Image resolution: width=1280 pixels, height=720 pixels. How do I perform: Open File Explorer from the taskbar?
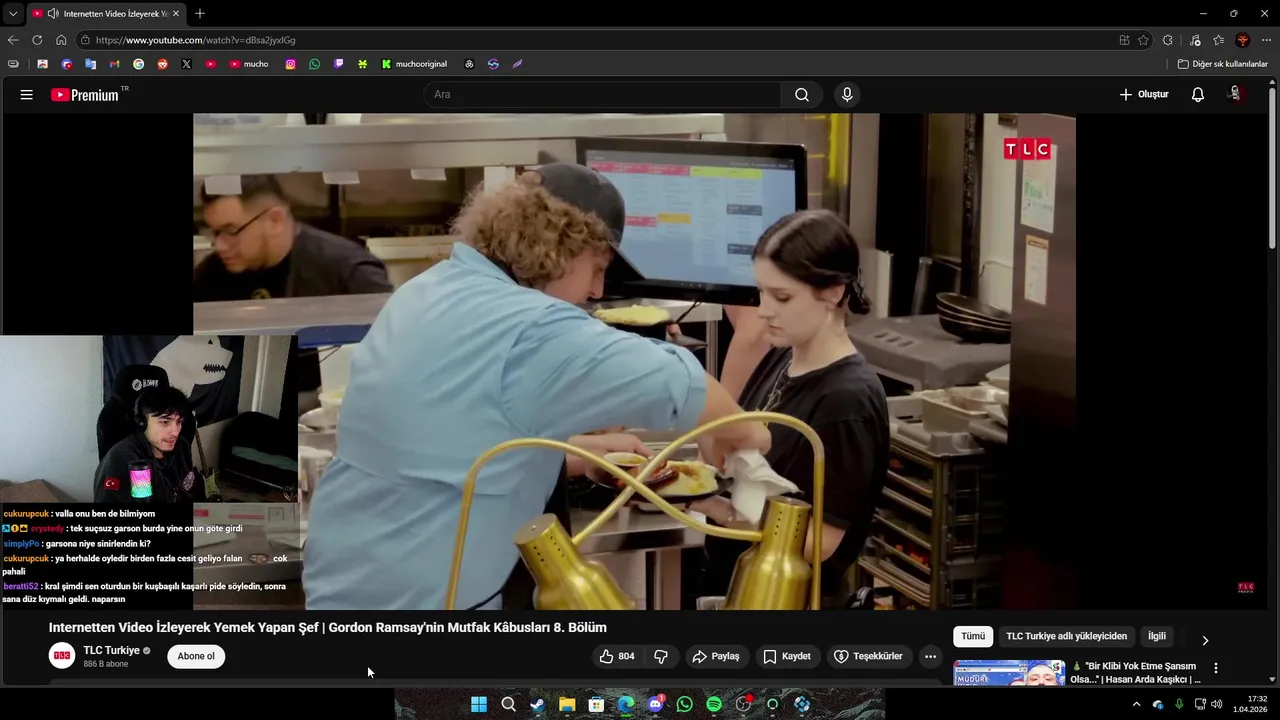(567, 704)
